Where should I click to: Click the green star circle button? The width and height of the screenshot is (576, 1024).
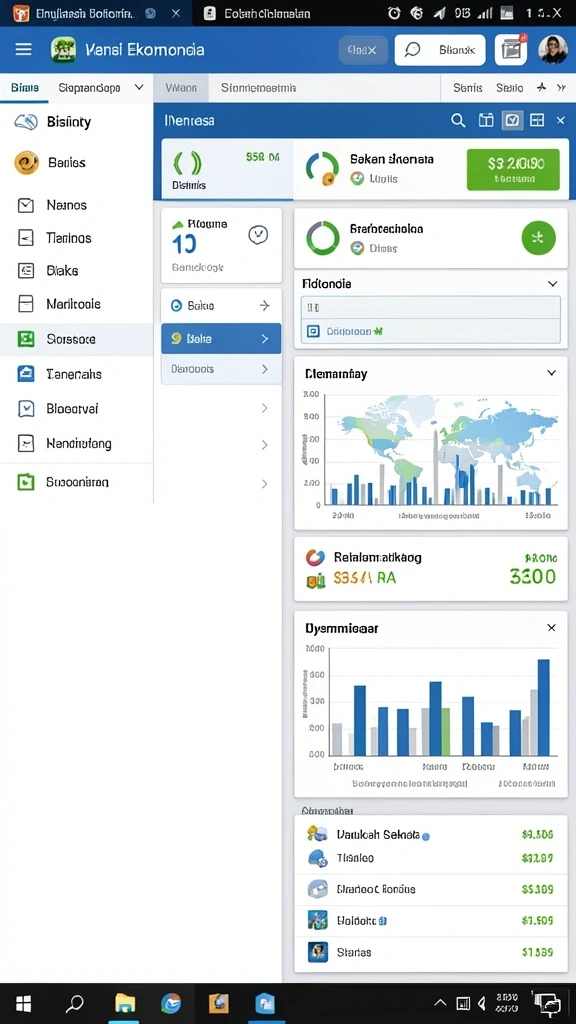click(x=539, y=238)
